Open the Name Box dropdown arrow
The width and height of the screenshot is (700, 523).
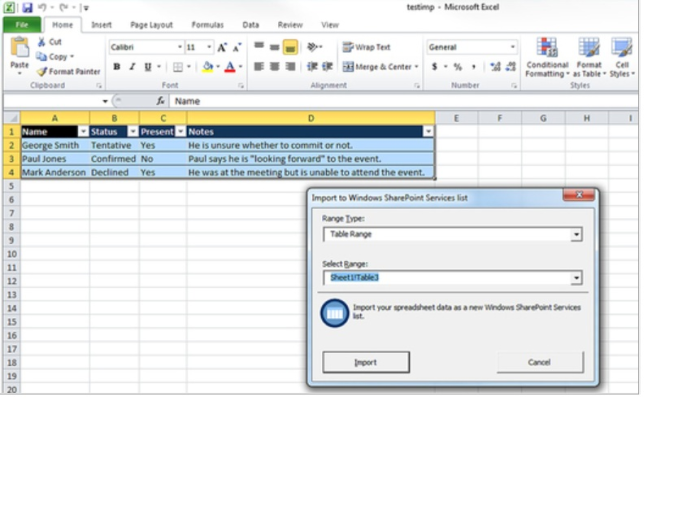105,101
